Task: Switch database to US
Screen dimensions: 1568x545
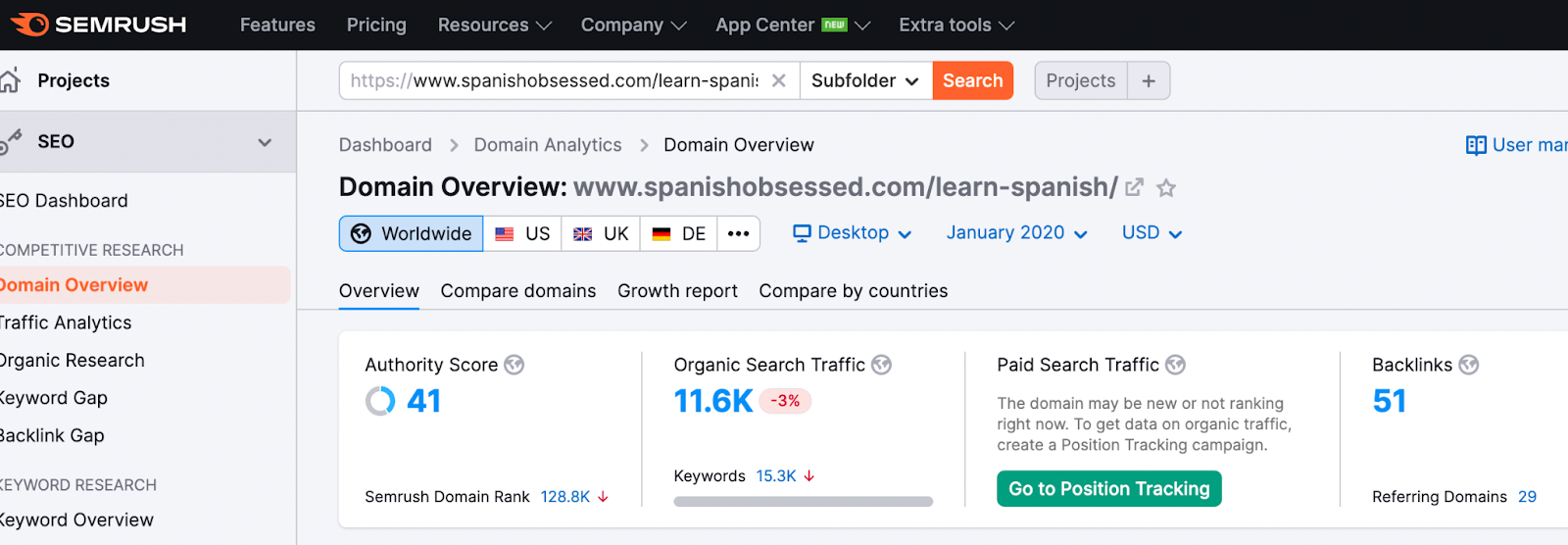Action: coord(522,233)
